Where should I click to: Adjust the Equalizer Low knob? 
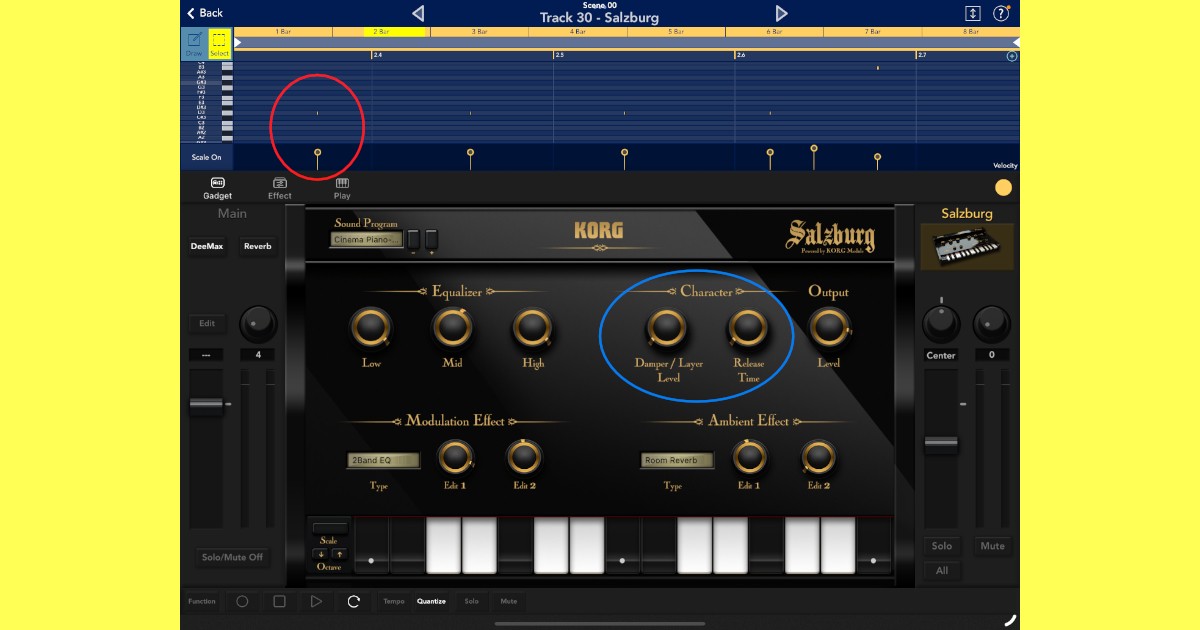tap(371, 327)
